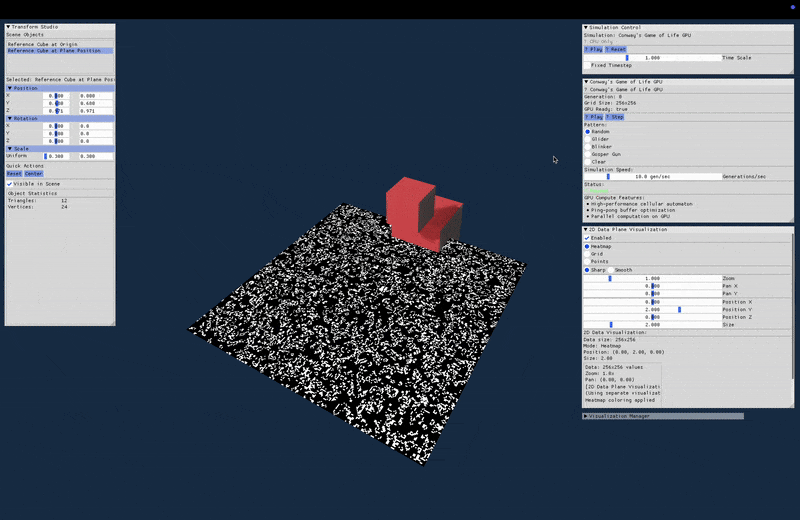
Task: Select Smooth filtering option
Action: (611, 270)
